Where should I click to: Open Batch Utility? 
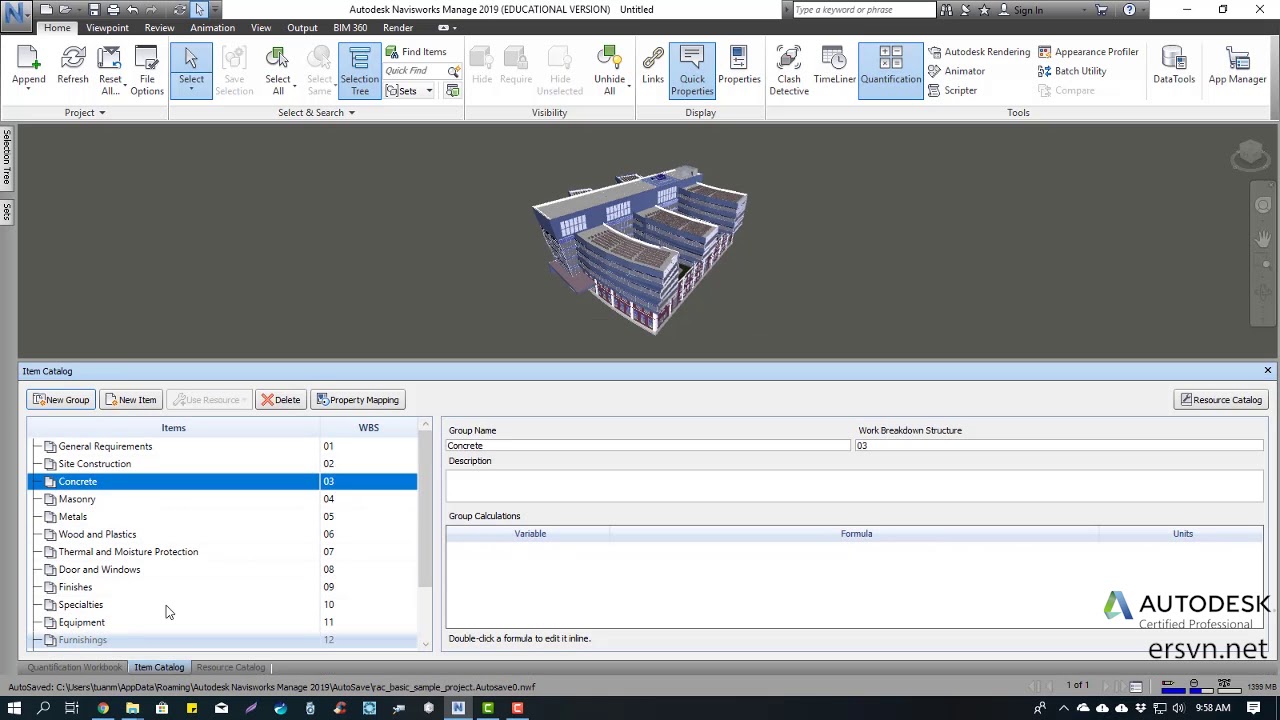point(1072,71)
